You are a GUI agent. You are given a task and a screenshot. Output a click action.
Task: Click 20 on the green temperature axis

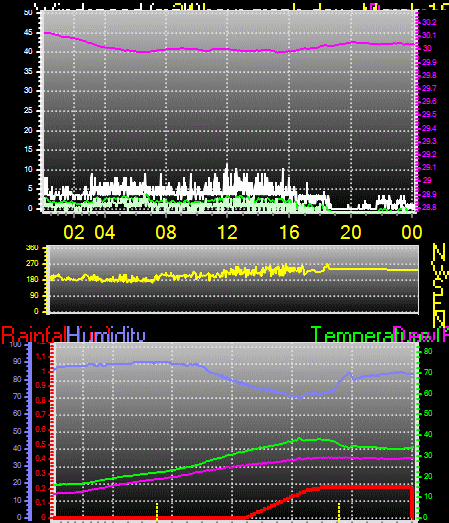(428, 476)
